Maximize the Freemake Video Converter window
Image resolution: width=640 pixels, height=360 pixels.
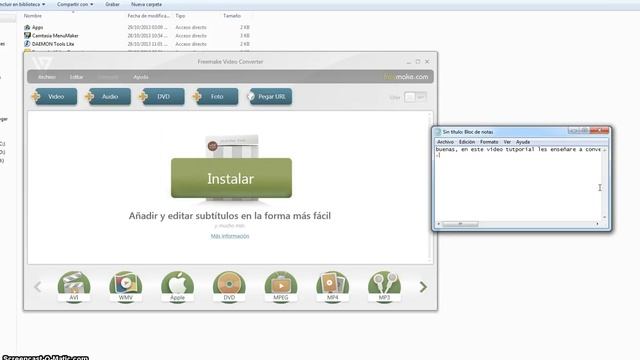click(x=418, y=62)
